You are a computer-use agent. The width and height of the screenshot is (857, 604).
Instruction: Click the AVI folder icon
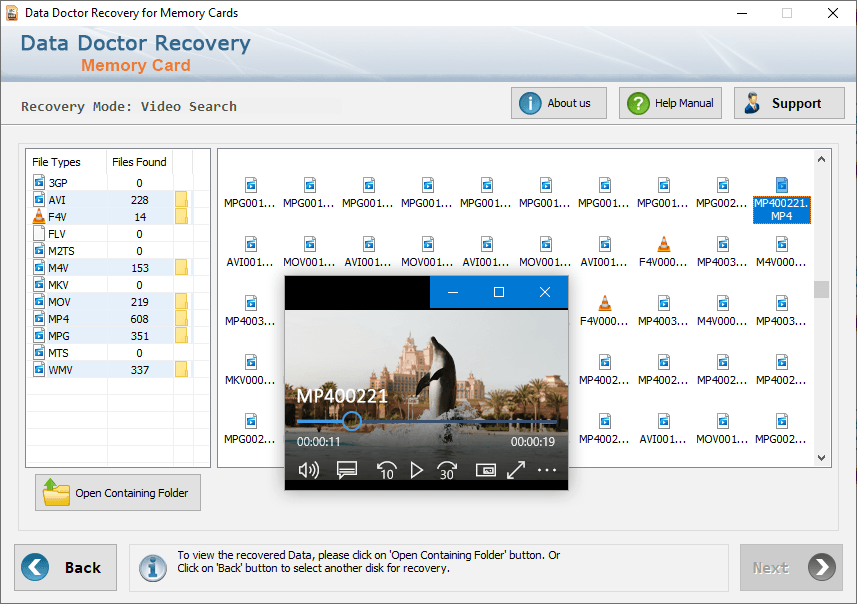point(181,200)
